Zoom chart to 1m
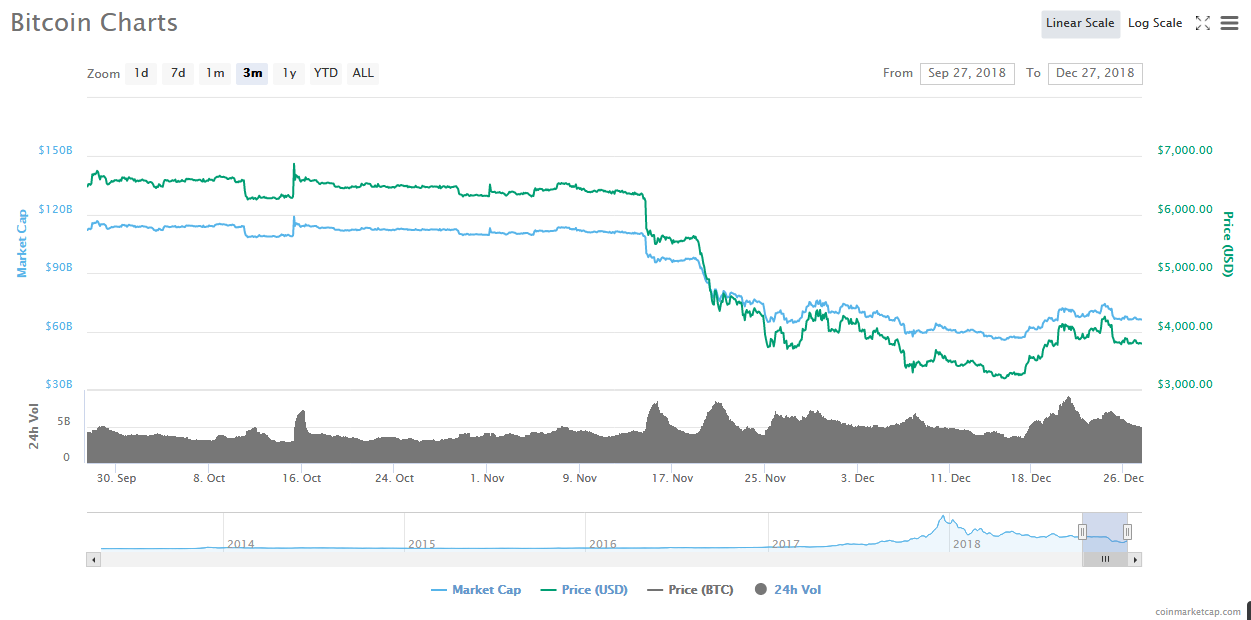This screenshot has width=1251, height=620. coord(215,73)
